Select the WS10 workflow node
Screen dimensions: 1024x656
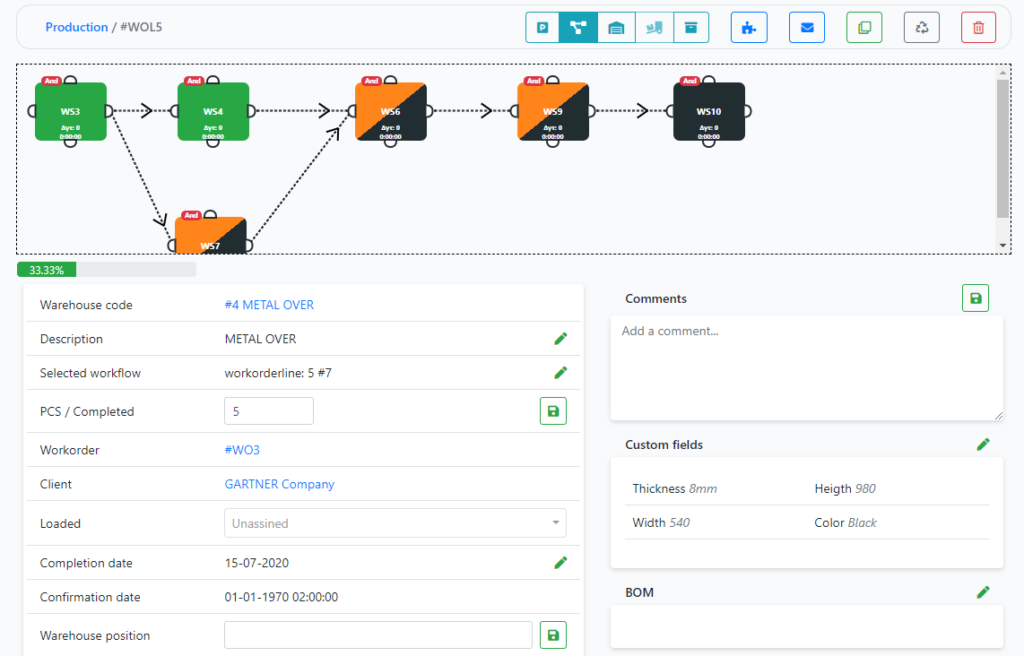click(x=709, y=112)
